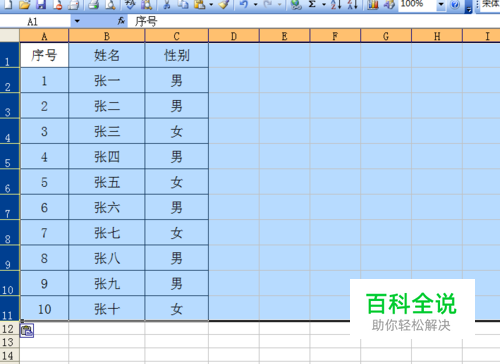This screenshot has width=500, height=364.
Task: Click the formula bar showing 序号
Action: click(313, 22)
